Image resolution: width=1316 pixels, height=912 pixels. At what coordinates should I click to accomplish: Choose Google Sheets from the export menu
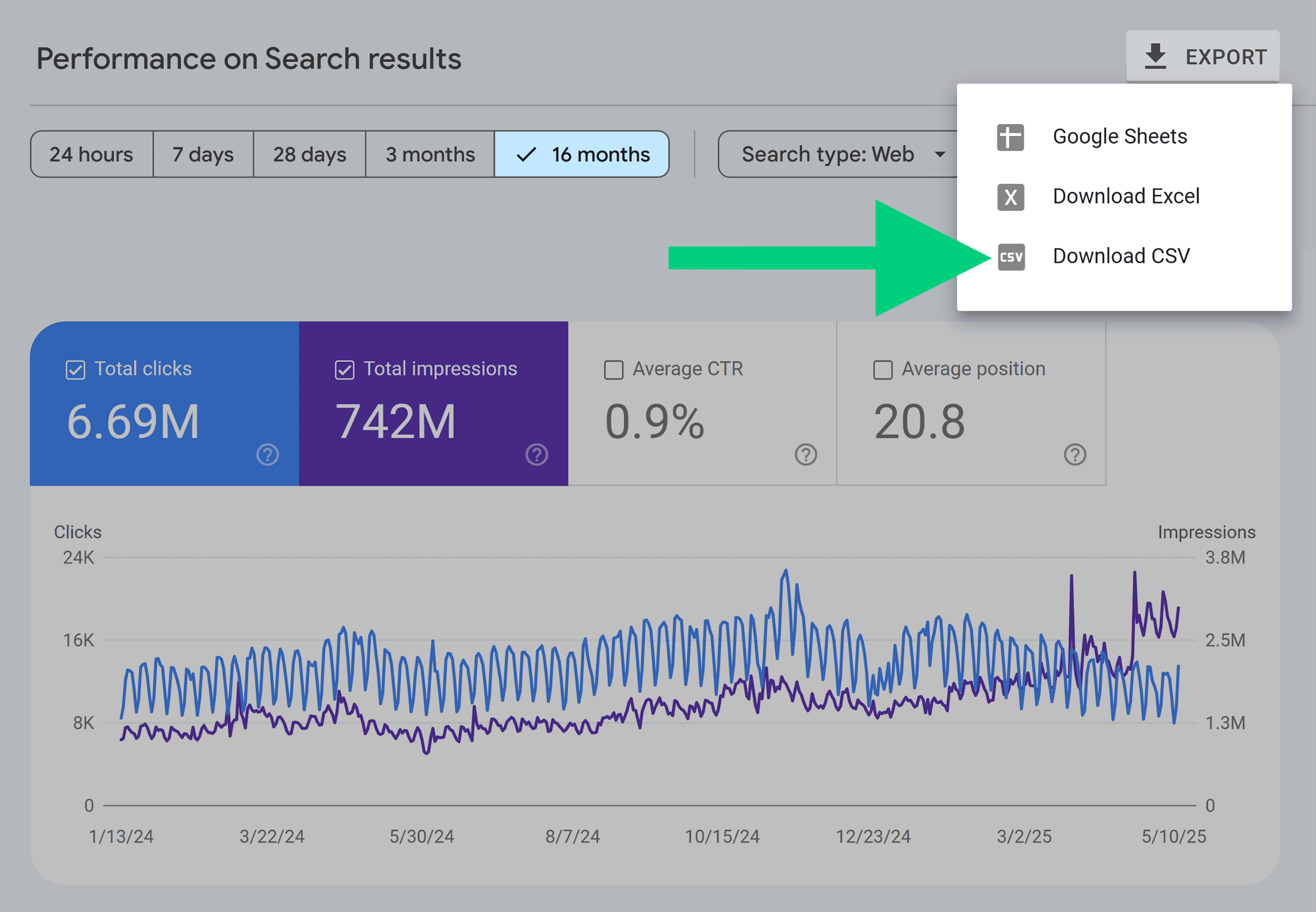click(x=1120, y=137)
